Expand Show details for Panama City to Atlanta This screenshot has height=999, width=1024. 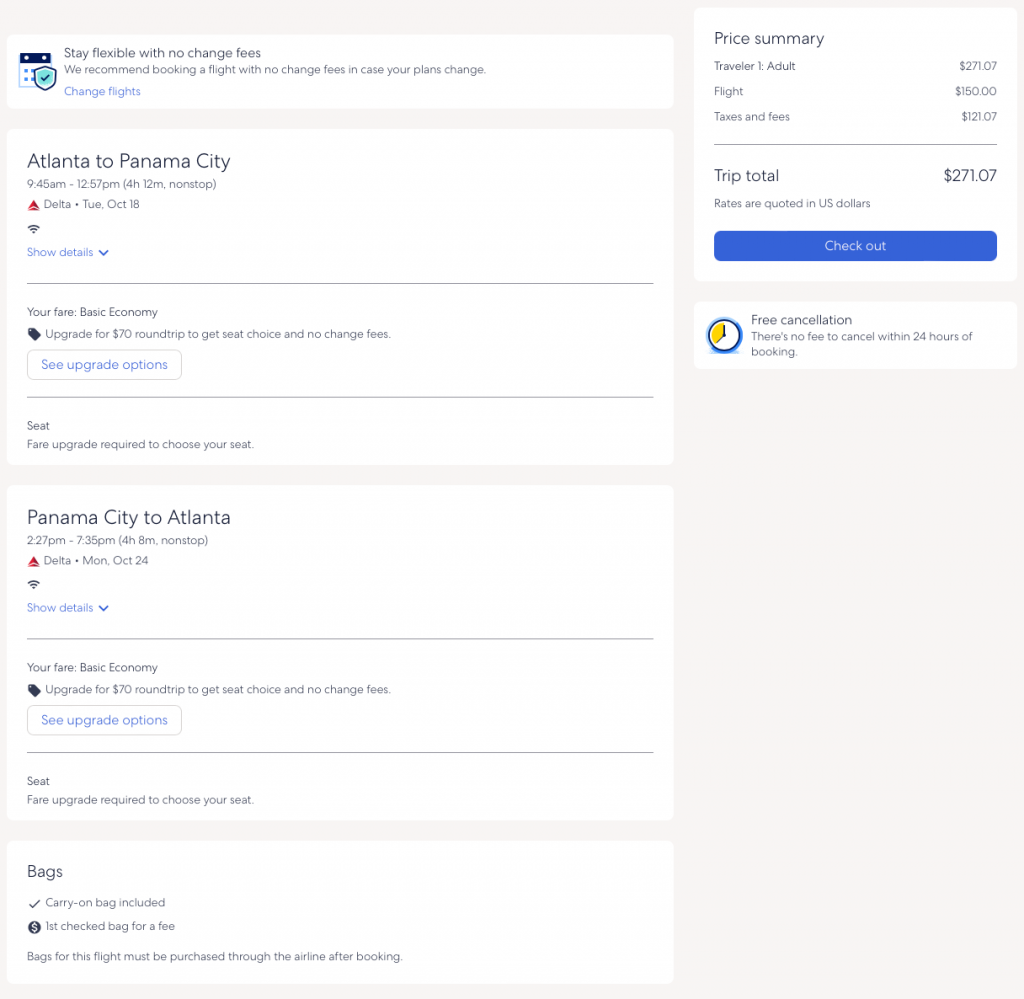[68, 608]
